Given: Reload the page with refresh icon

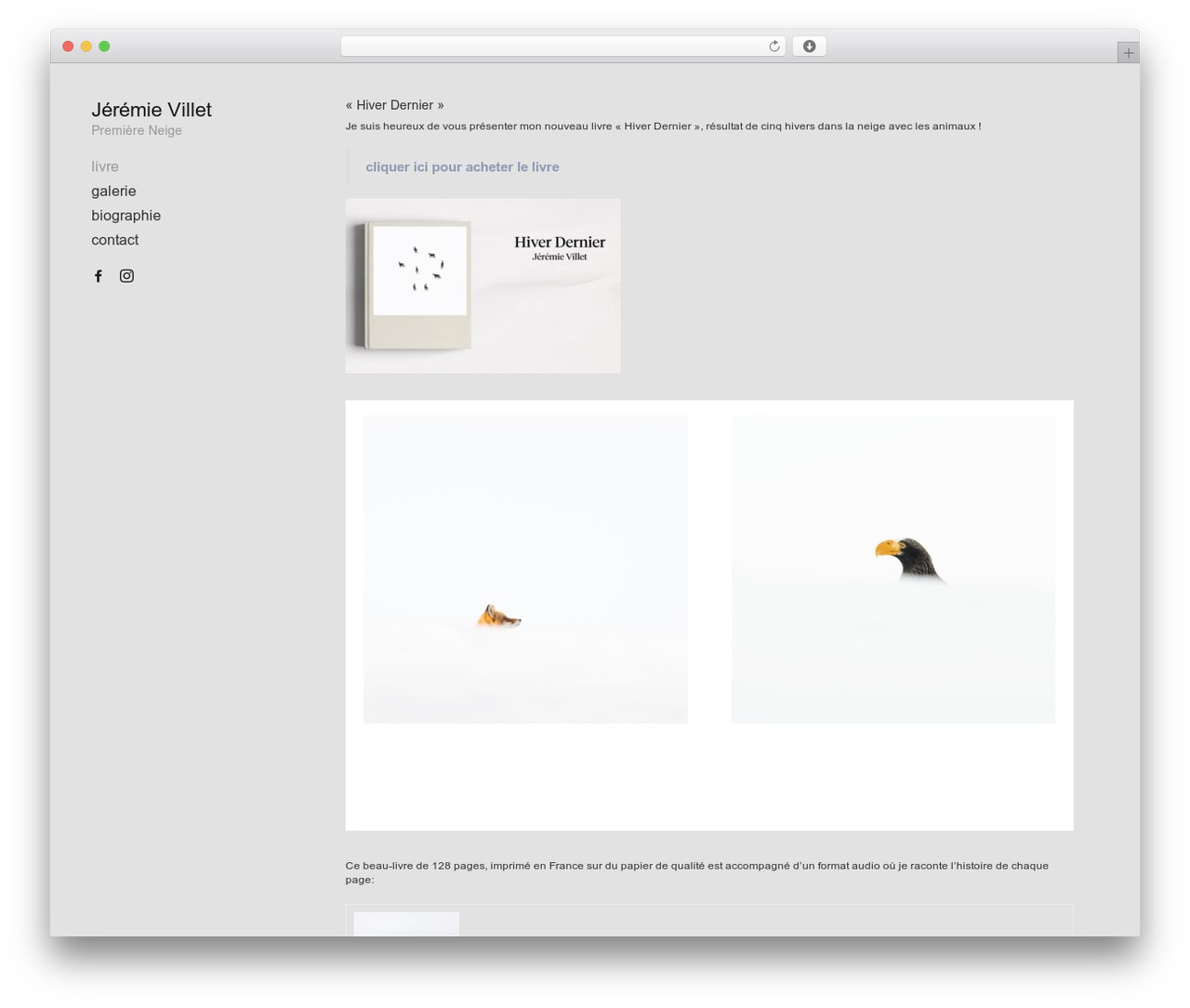Looking at the screenshot, I should click(773, 46).
